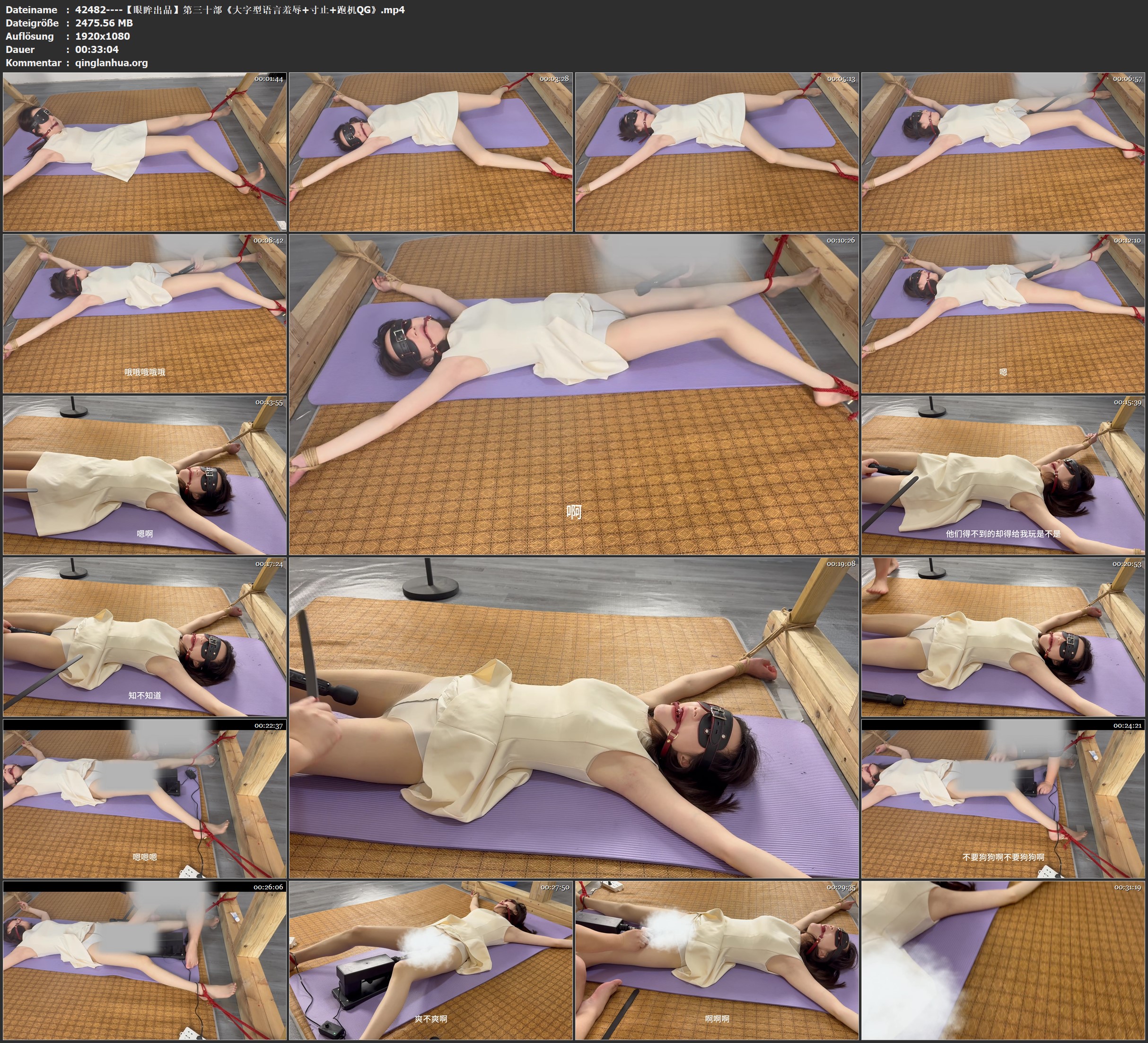1148x1043 pixels.
Task: Click the frame at 00:15:39
Action: pos(1003,475)
